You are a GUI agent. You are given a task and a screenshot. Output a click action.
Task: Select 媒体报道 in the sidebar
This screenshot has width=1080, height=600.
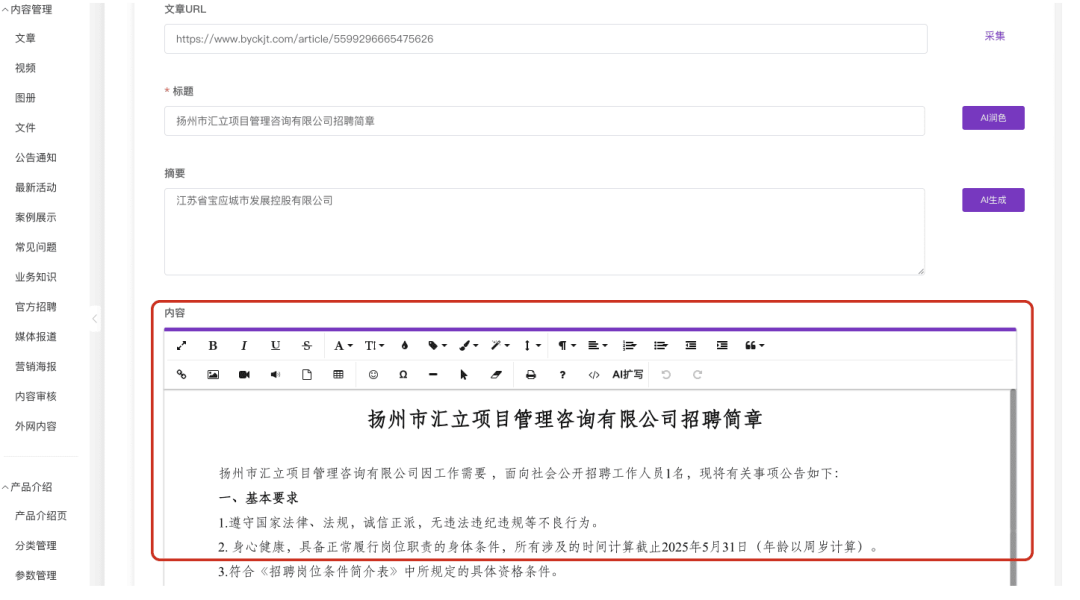pos(36,337)
